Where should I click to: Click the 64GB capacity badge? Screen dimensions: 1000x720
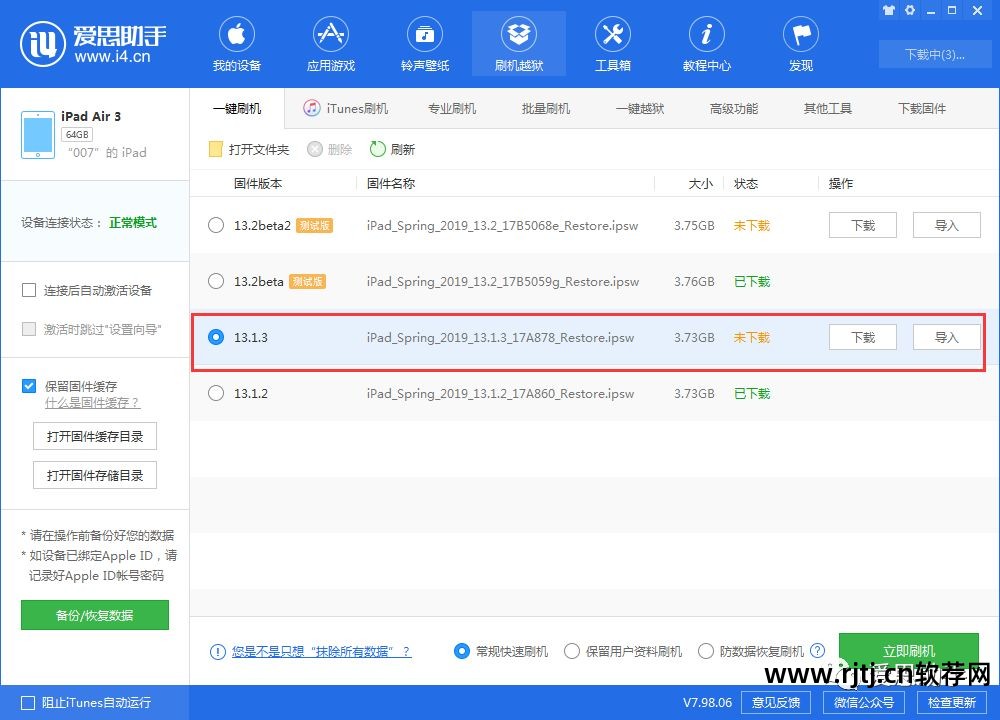pyautogui.click(x=77, y=135)
